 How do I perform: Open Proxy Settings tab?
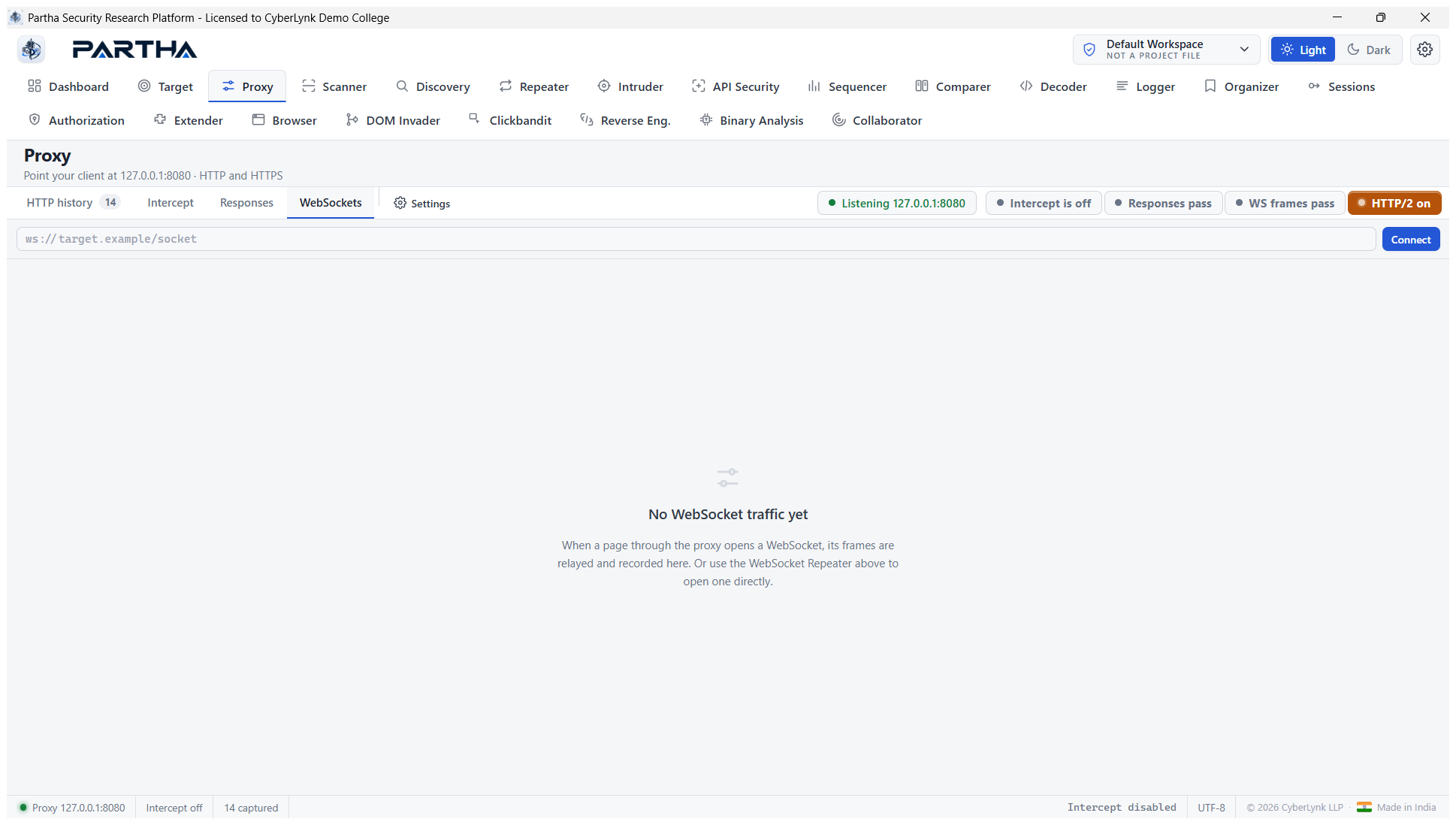pyautogui.click(x=421, y=203)
